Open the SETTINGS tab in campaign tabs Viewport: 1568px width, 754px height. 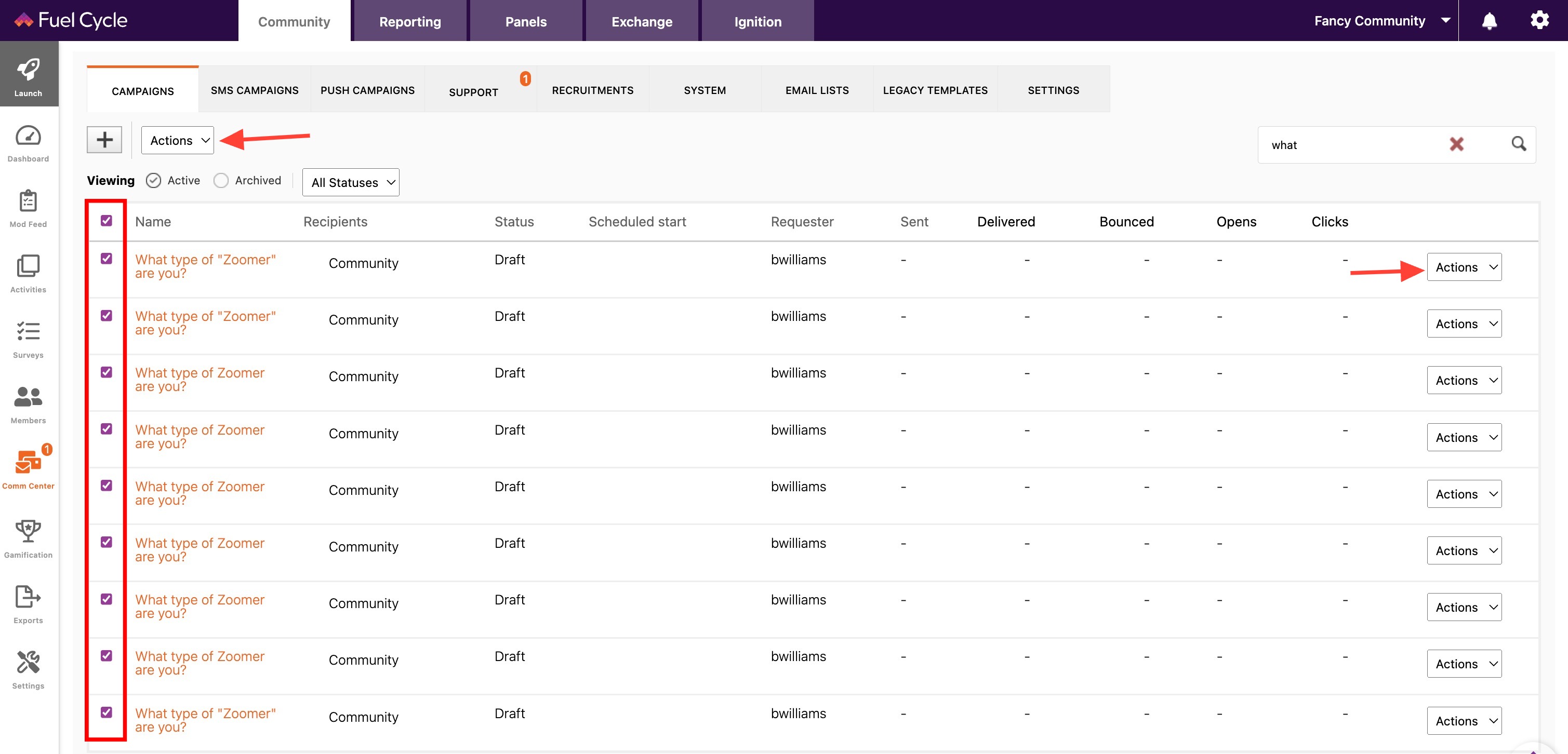[1053, 90]
